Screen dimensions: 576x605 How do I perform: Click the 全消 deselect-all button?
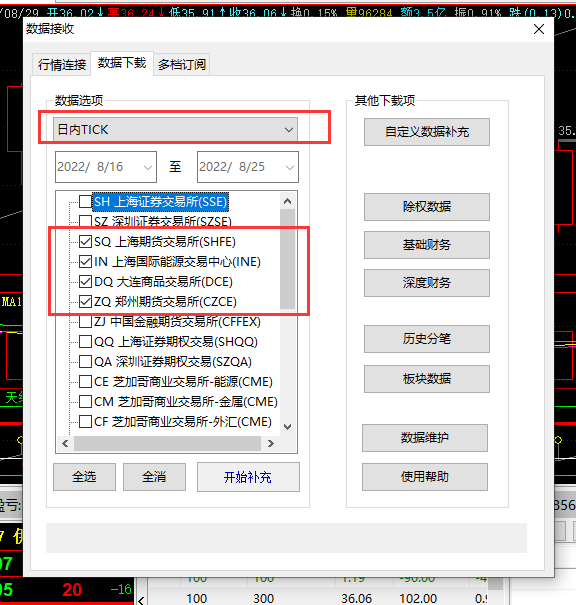[154, 477]
